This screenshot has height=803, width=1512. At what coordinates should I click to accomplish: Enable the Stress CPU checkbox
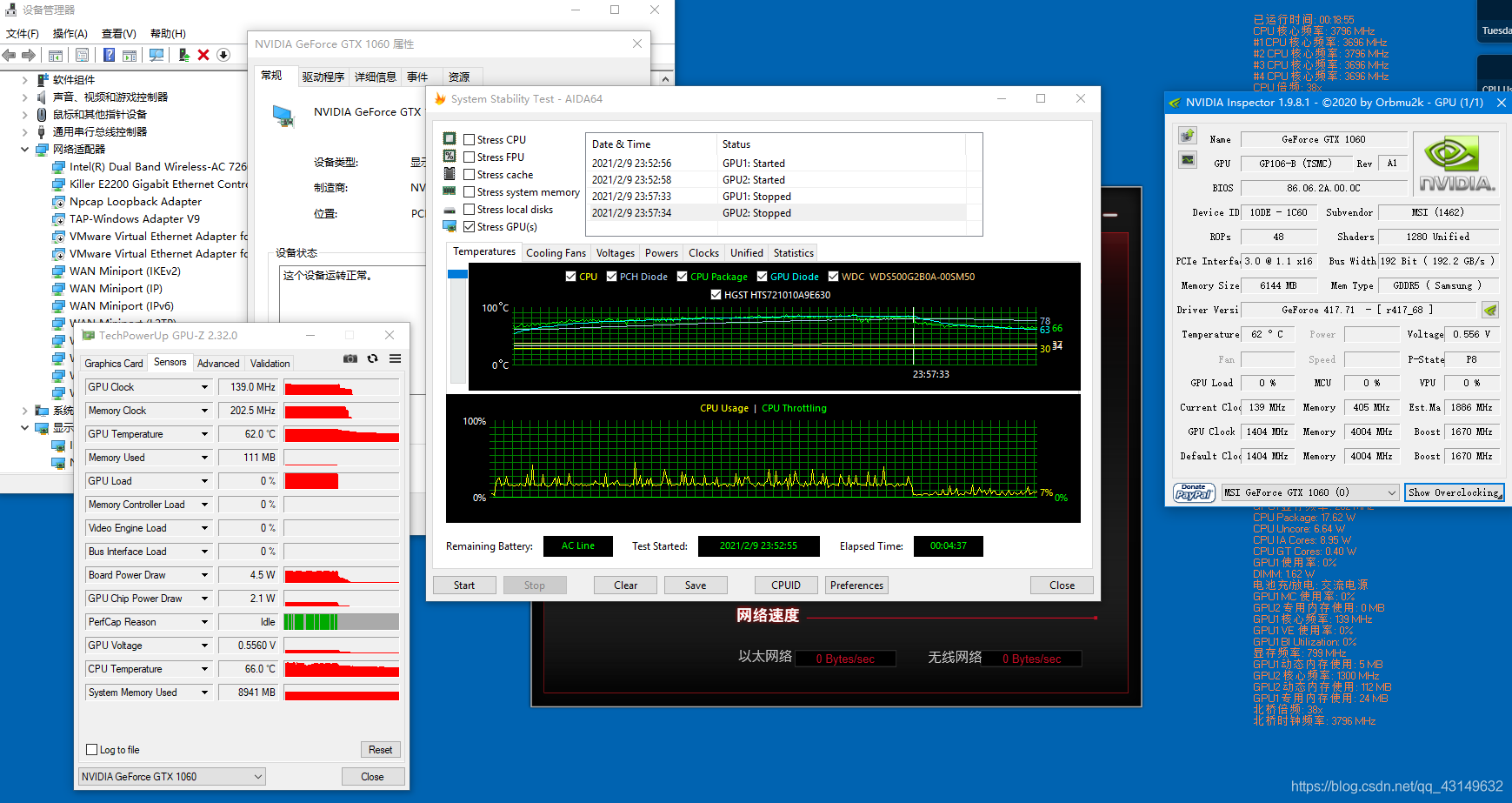[470, 139]
